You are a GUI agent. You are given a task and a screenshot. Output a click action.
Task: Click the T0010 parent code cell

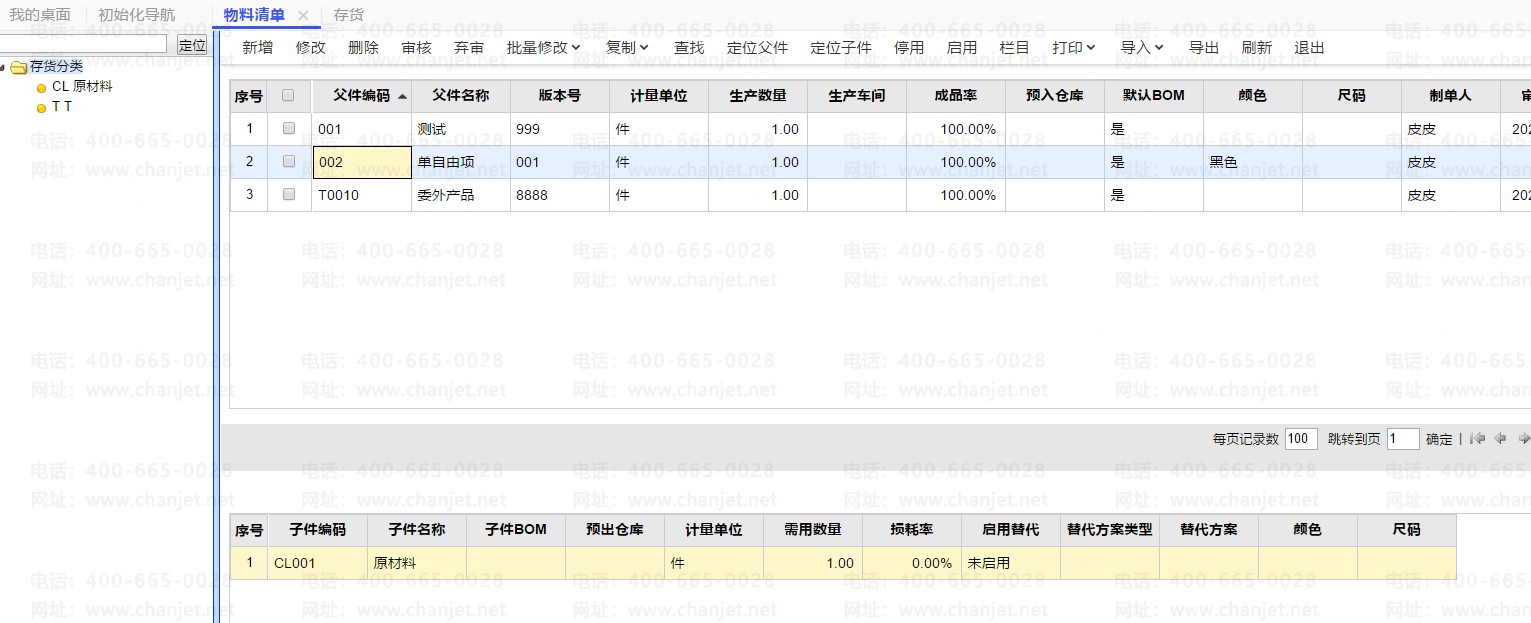pos(362,195)
